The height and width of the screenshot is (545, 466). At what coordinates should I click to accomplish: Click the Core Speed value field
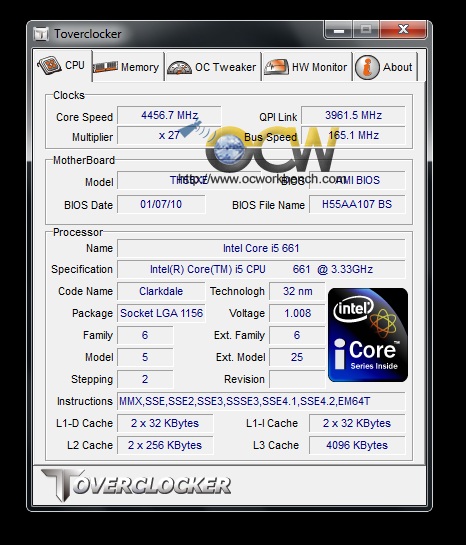click(169, 115)
